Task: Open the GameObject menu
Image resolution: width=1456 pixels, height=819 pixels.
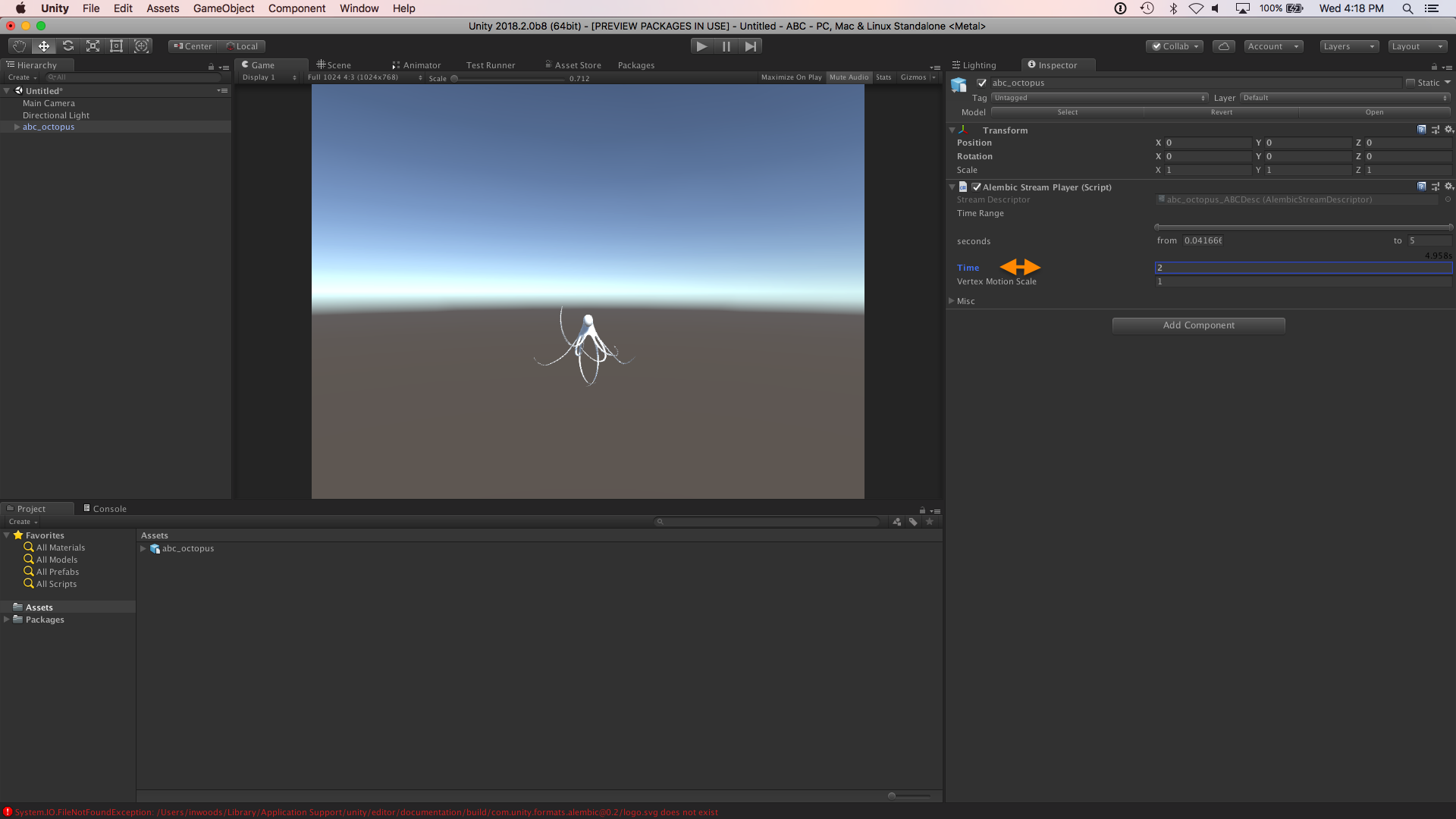Action: coord(223,8)
